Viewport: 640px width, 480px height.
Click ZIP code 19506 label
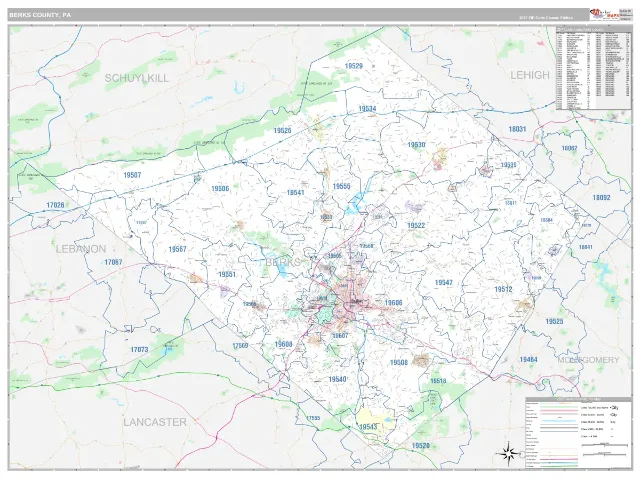point(220,189)
